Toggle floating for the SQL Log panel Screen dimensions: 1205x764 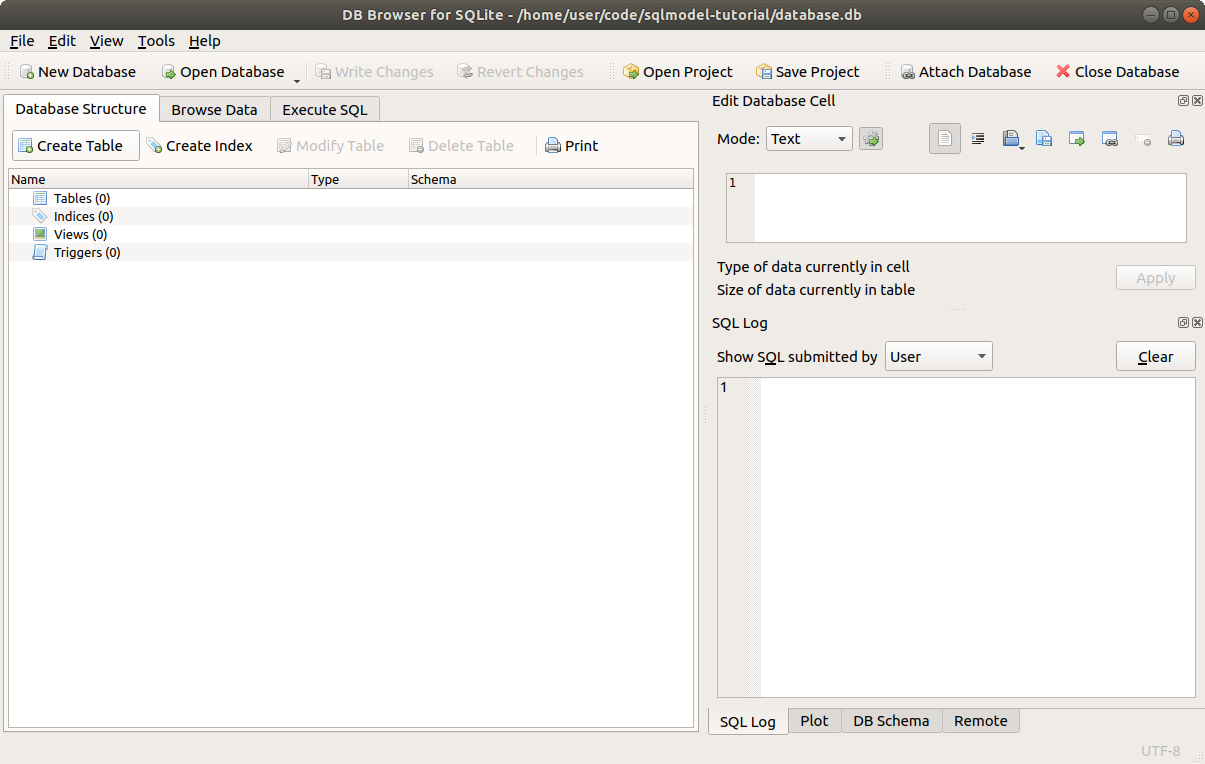[x=1183, y=323]
